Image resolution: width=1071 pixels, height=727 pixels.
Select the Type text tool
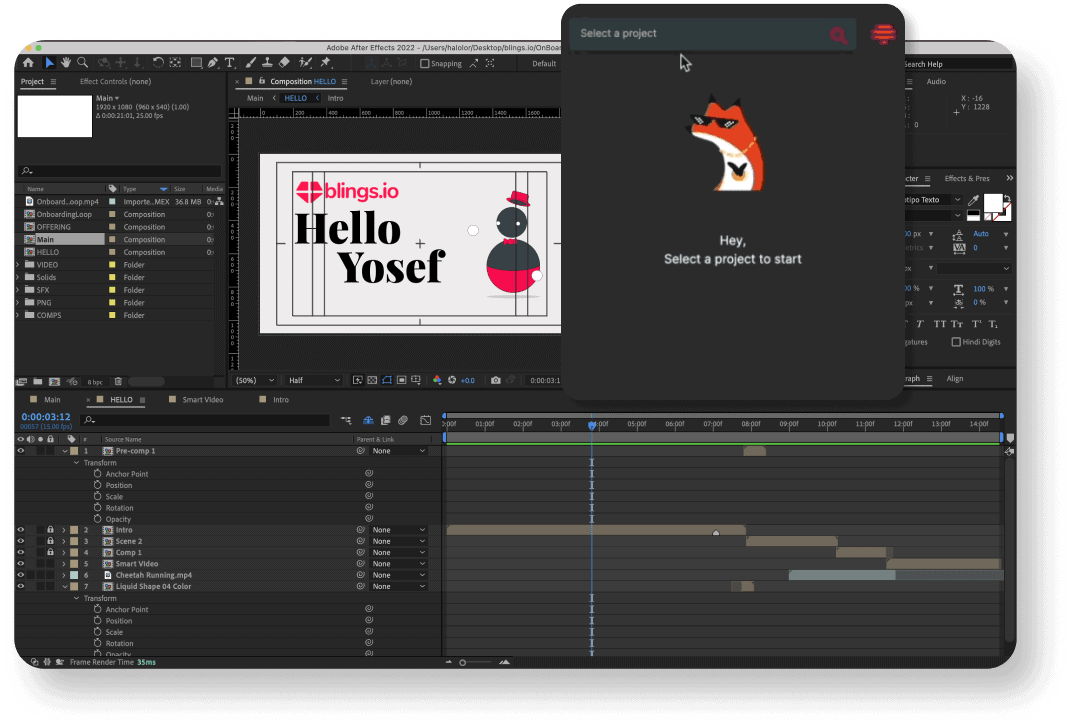(x=230, y=63)
